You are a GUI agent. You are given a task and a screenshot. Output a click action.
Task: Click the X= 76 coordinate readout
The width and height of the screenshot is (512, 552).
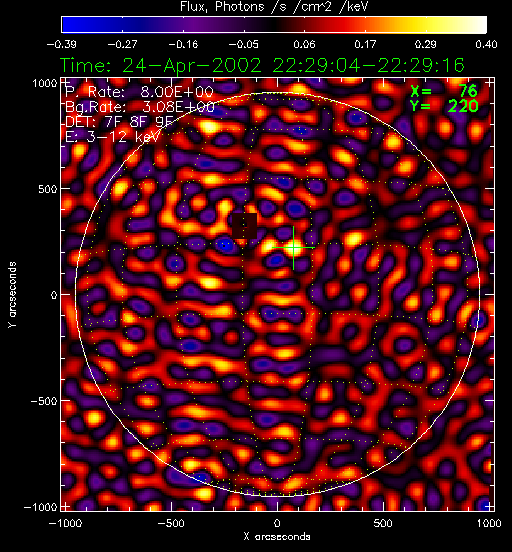tap(444, 91)
